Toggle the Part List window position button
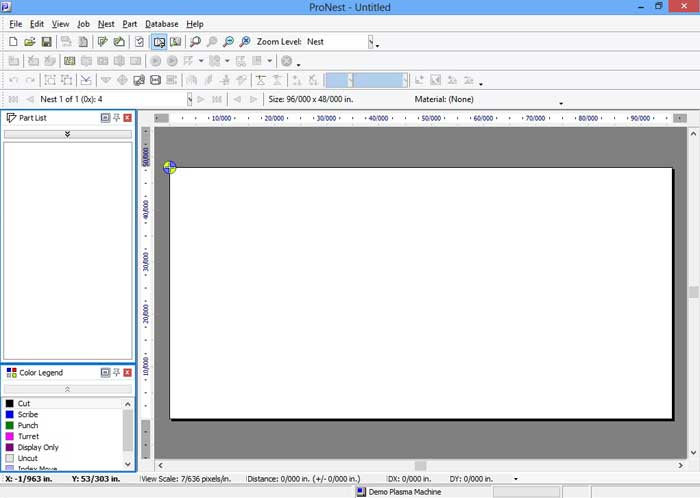The height and width of the screenshot is (498, 700). tap(105, 118)
